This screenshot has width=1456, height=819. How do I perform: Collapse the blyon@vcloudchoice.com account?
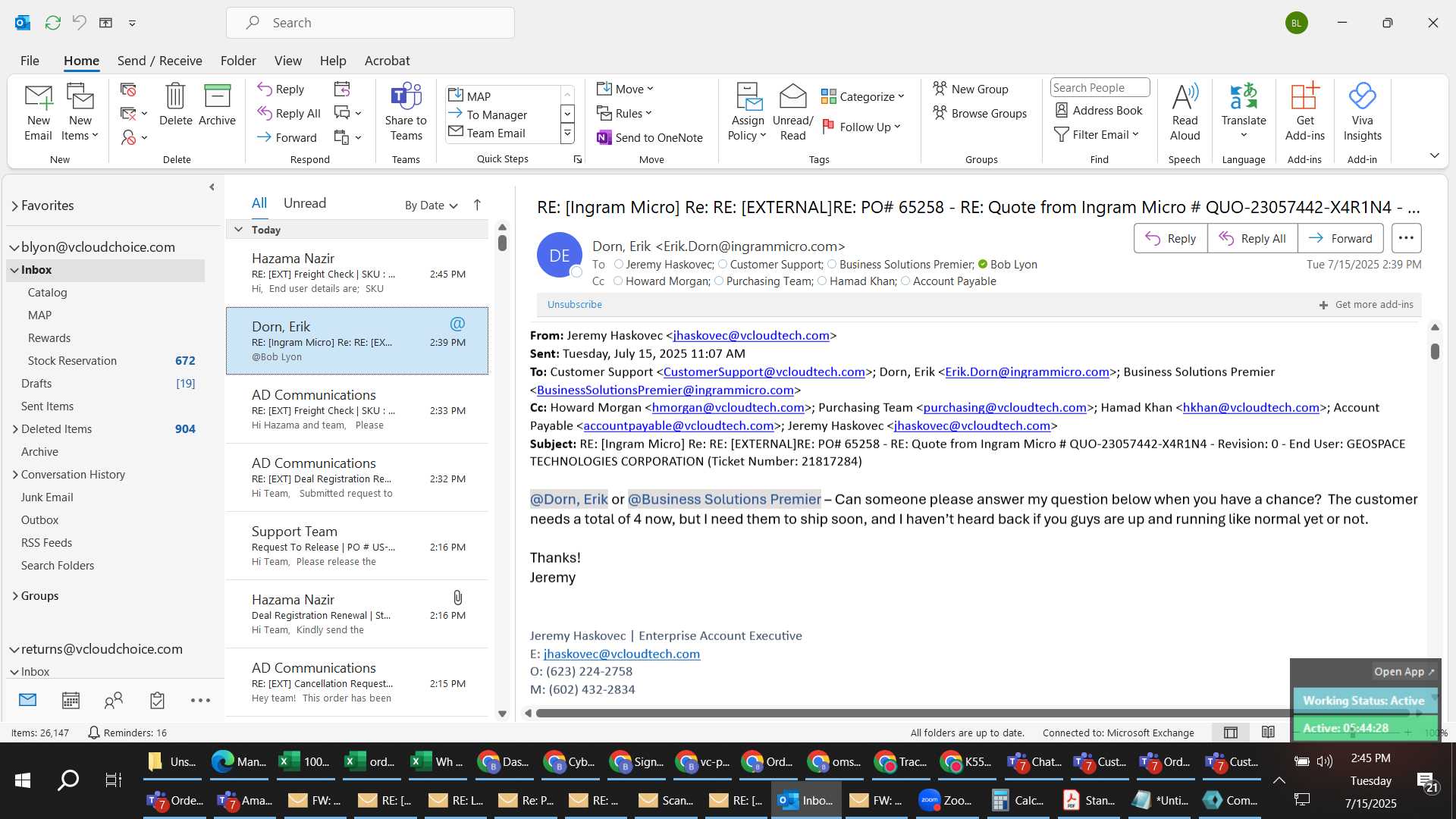click(14, 247)
